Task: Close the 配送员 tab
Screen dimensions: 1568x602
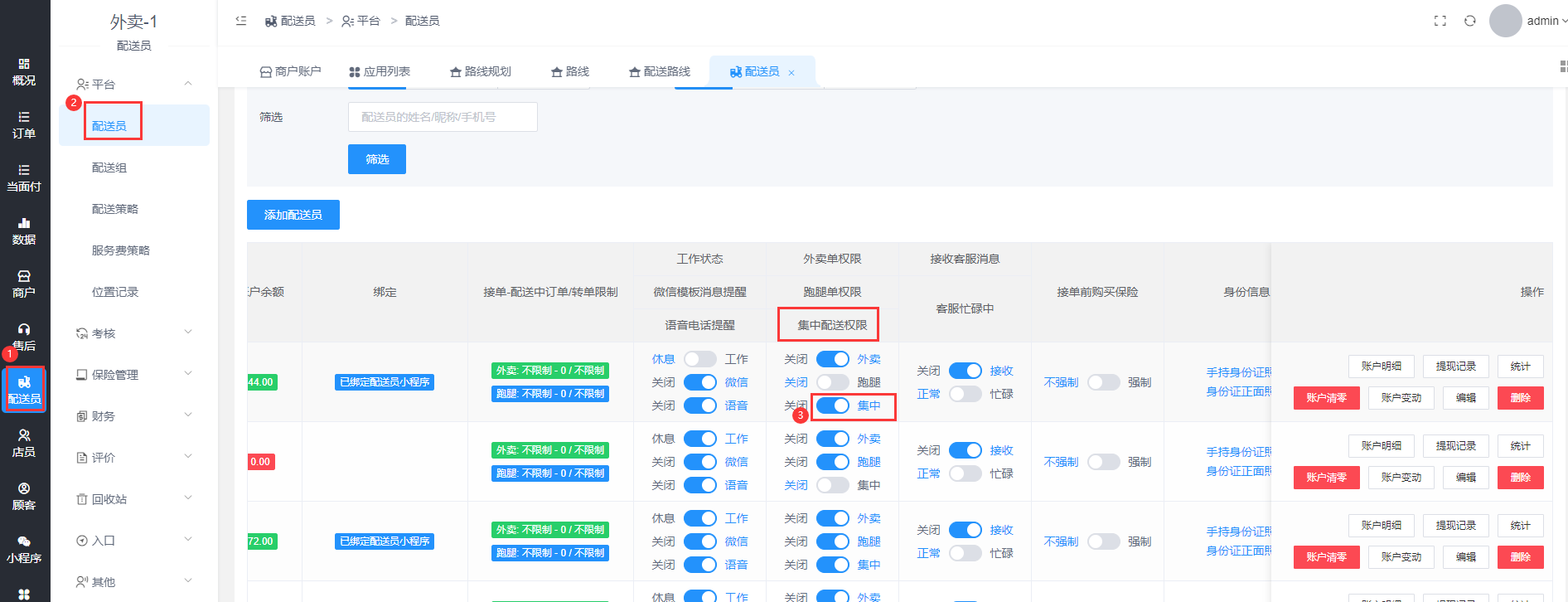Action: point(791,73)
